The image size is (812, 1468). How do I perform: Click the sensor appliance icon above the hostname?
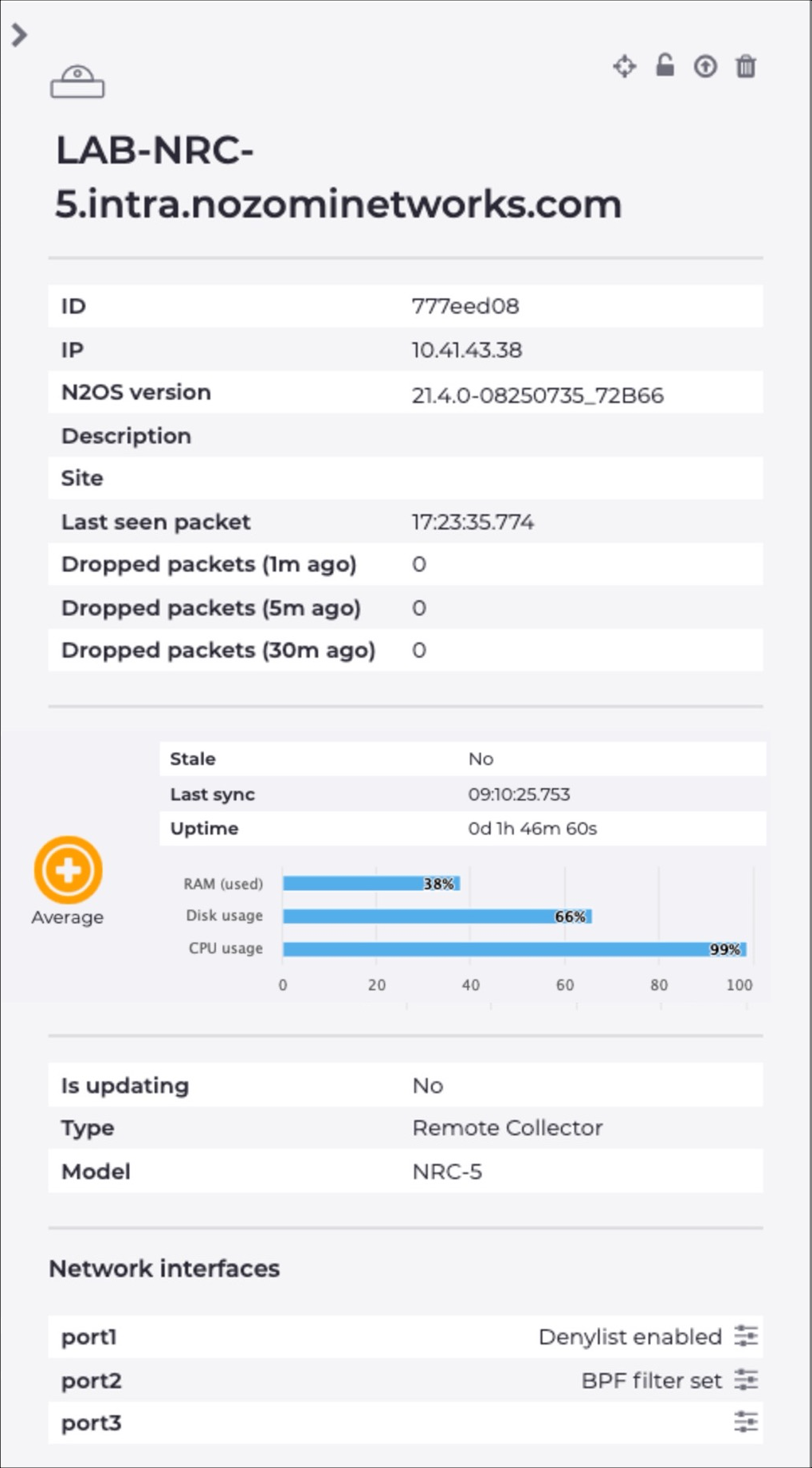click(77, 82)
